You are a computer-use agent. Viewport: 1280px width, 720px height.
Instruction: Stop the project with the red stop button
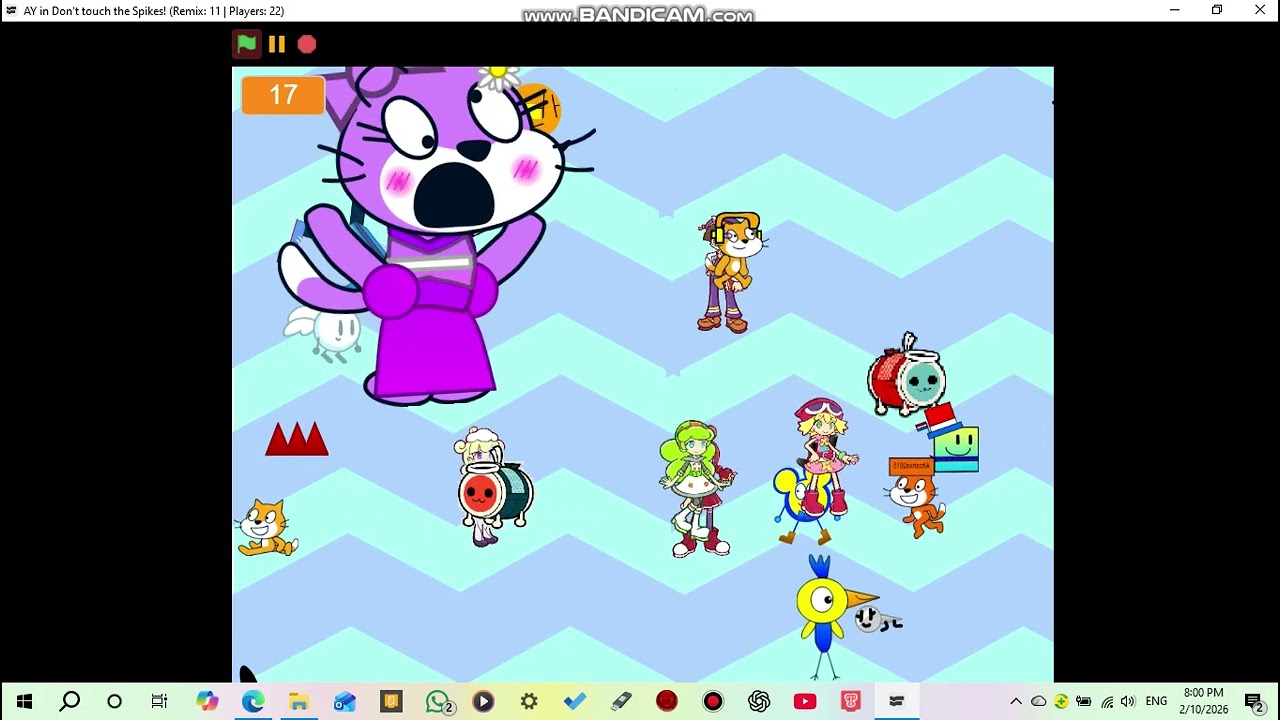[307, 44]
